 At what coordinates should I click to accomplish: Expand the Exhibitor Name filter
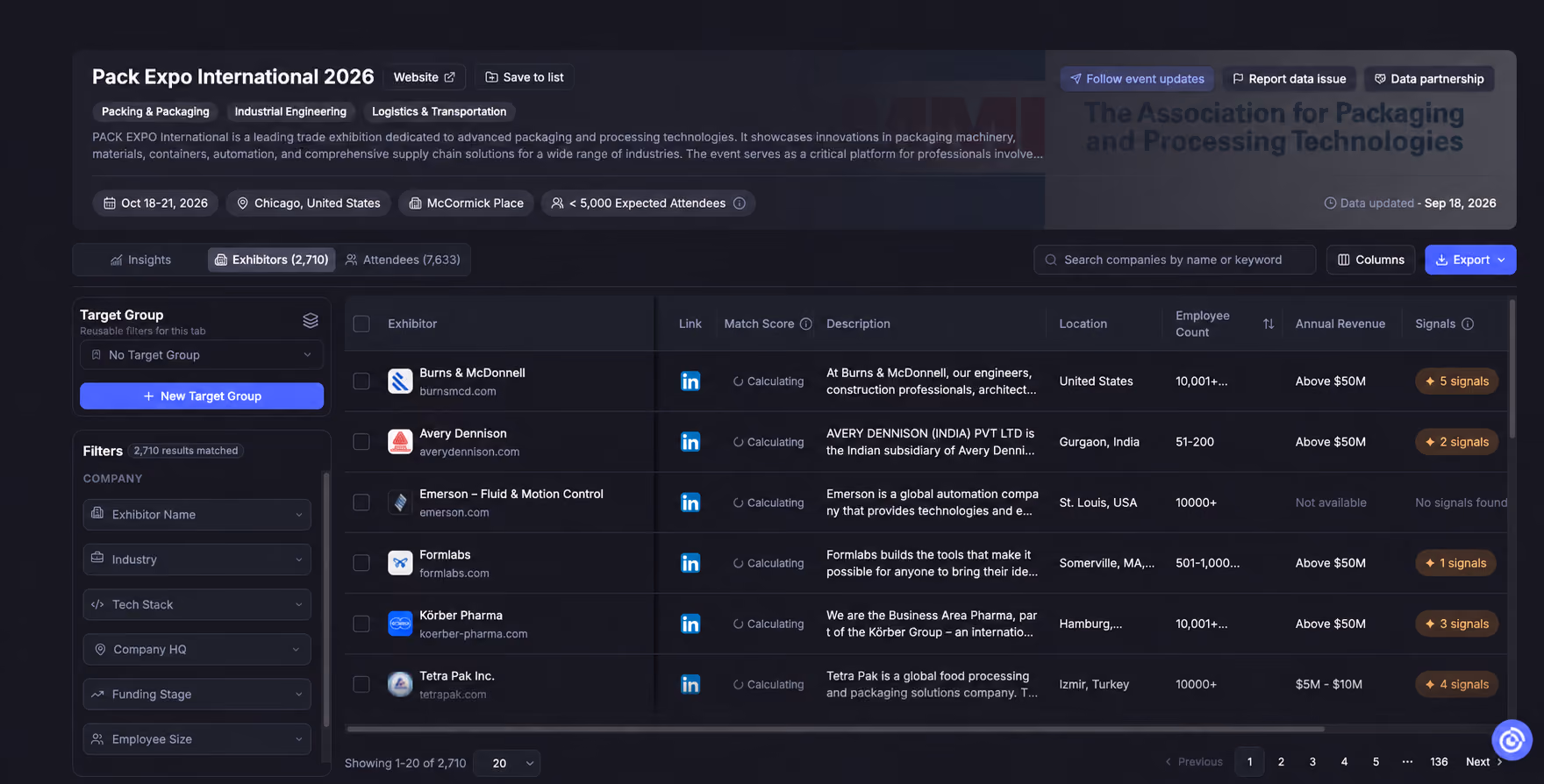pos(197,515)
